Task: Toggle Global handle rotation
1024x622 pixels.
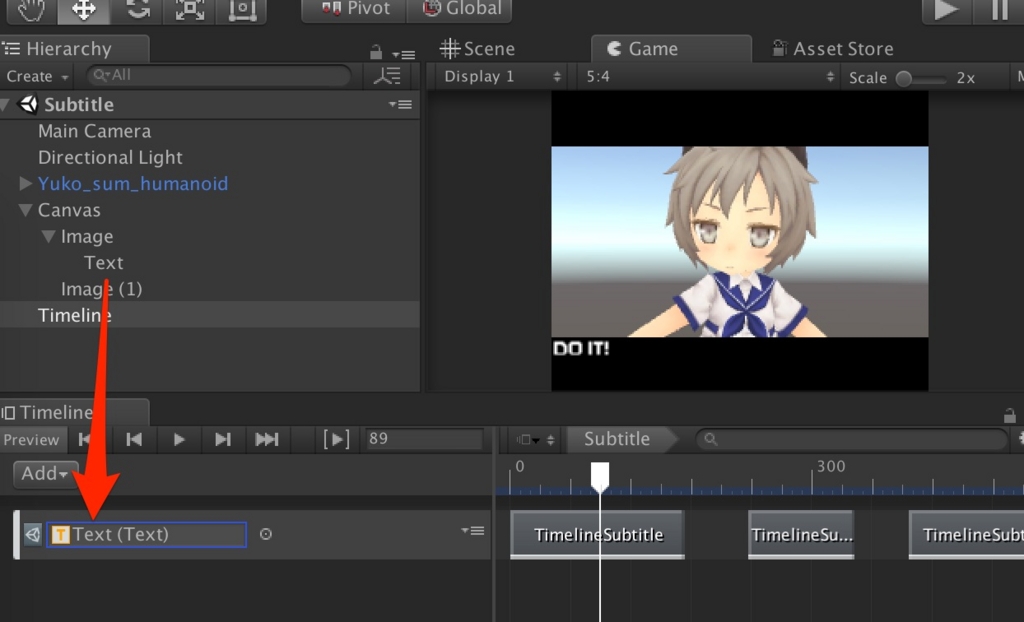Action: (460, 9)
